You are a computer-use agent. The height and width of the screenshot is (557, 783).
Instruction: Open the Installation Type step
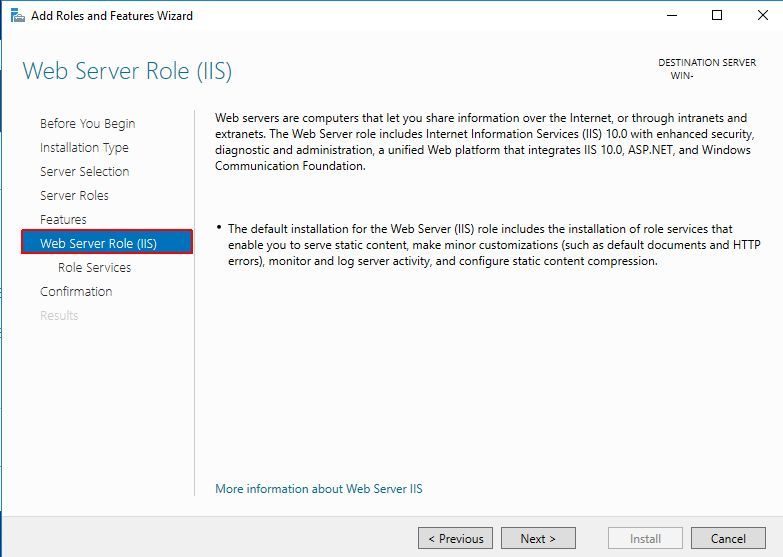[x=84, y=148]
